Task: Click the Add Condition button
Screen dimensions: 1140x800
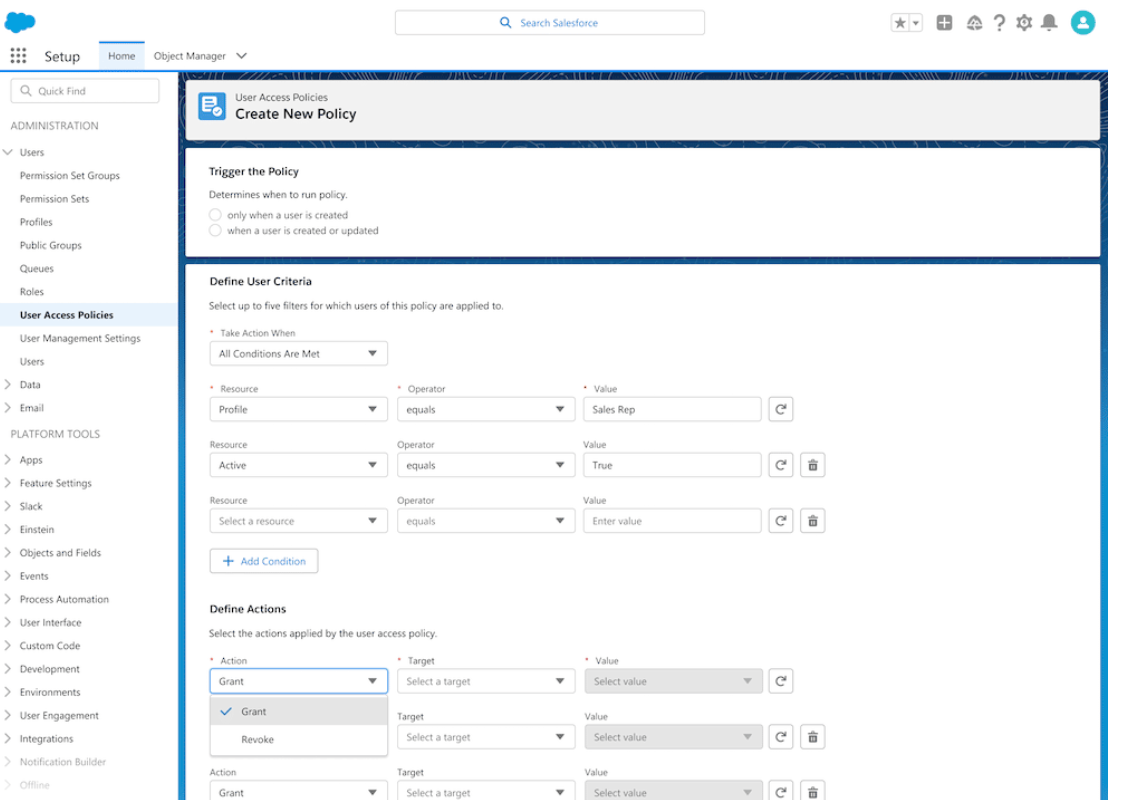Action: [x=264, y=561]
